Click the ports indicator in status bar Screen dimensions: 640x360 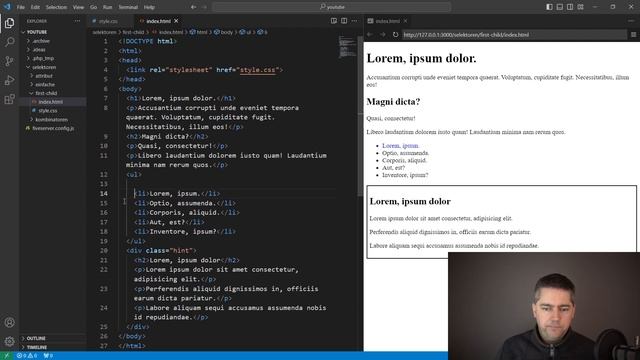48,356
